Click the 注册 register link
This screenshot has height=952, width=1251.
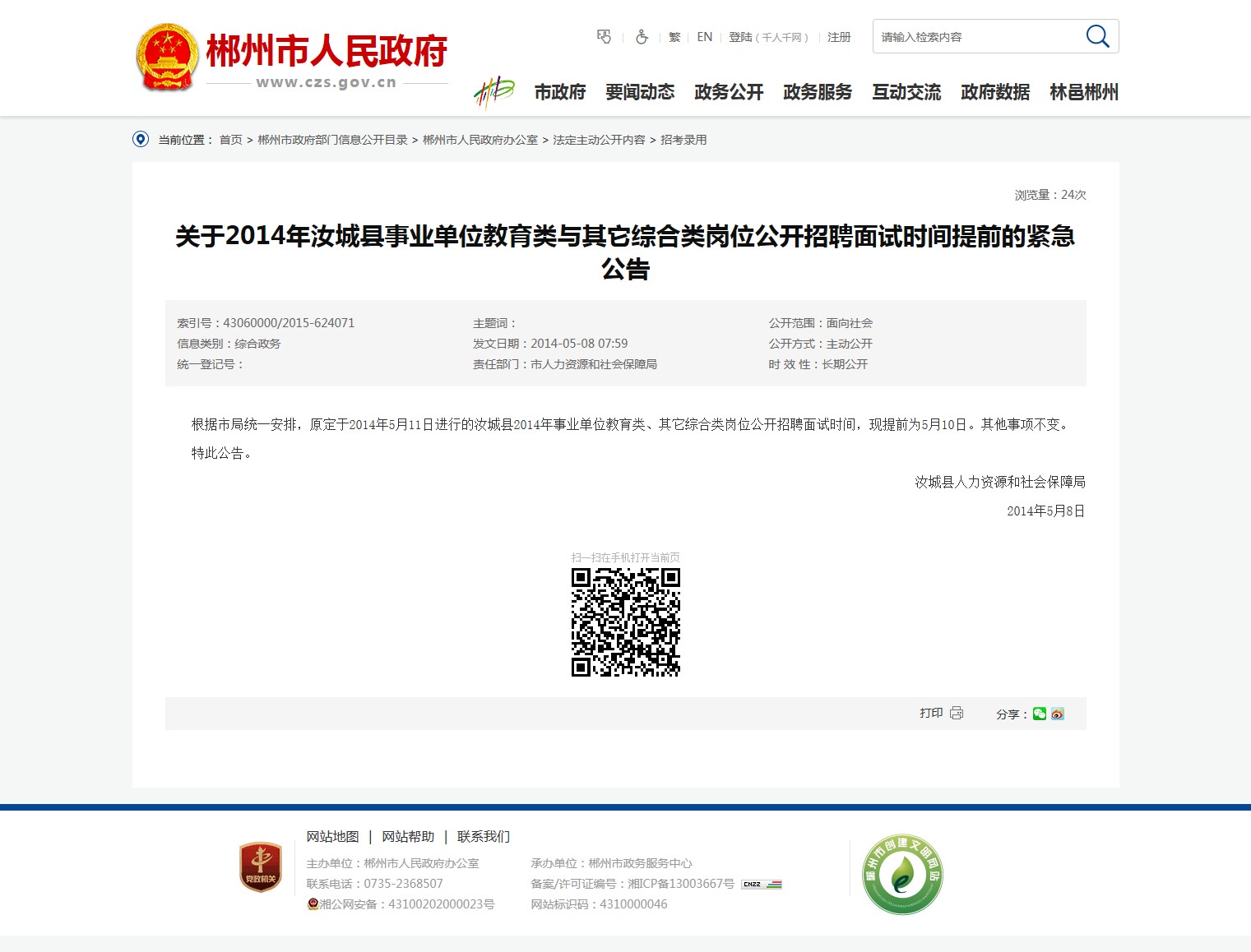[x=839, y=37]
